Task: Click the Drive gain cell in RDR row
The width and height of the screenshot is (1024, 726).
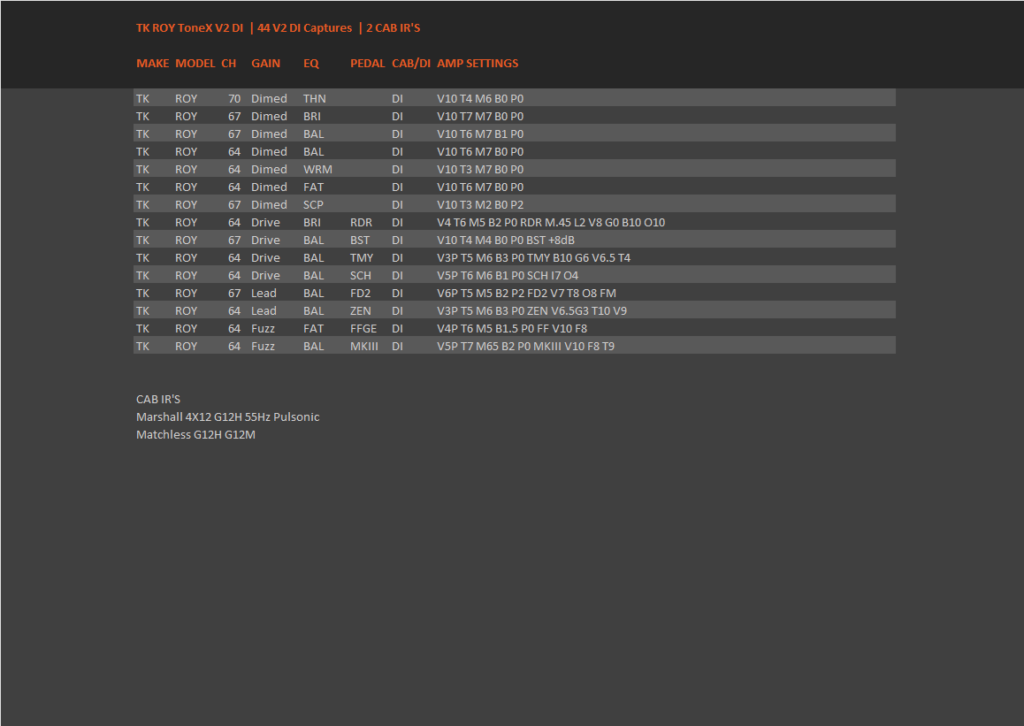Action: coord(266,222)
